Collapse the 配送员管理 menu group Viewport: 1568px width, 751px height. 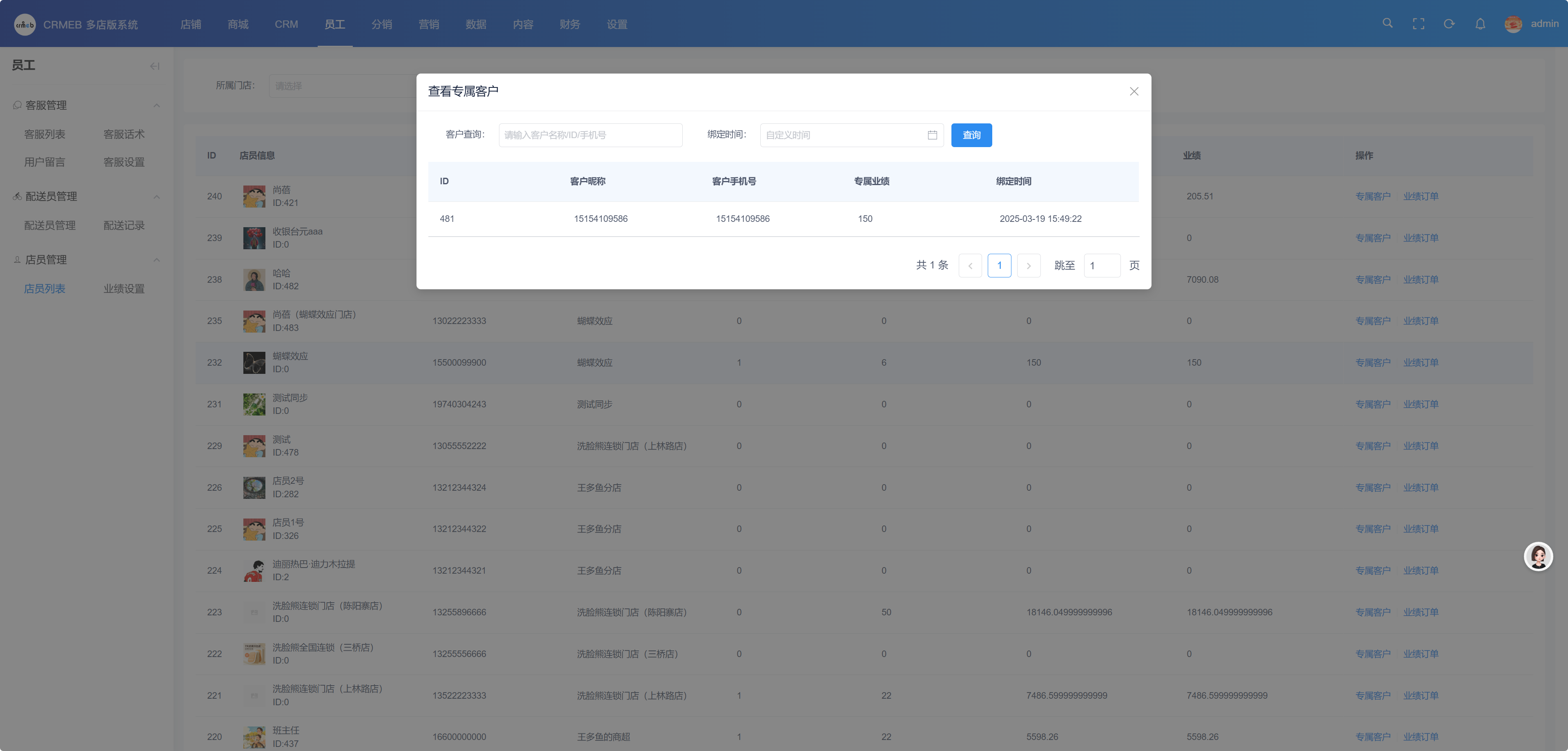156,197
